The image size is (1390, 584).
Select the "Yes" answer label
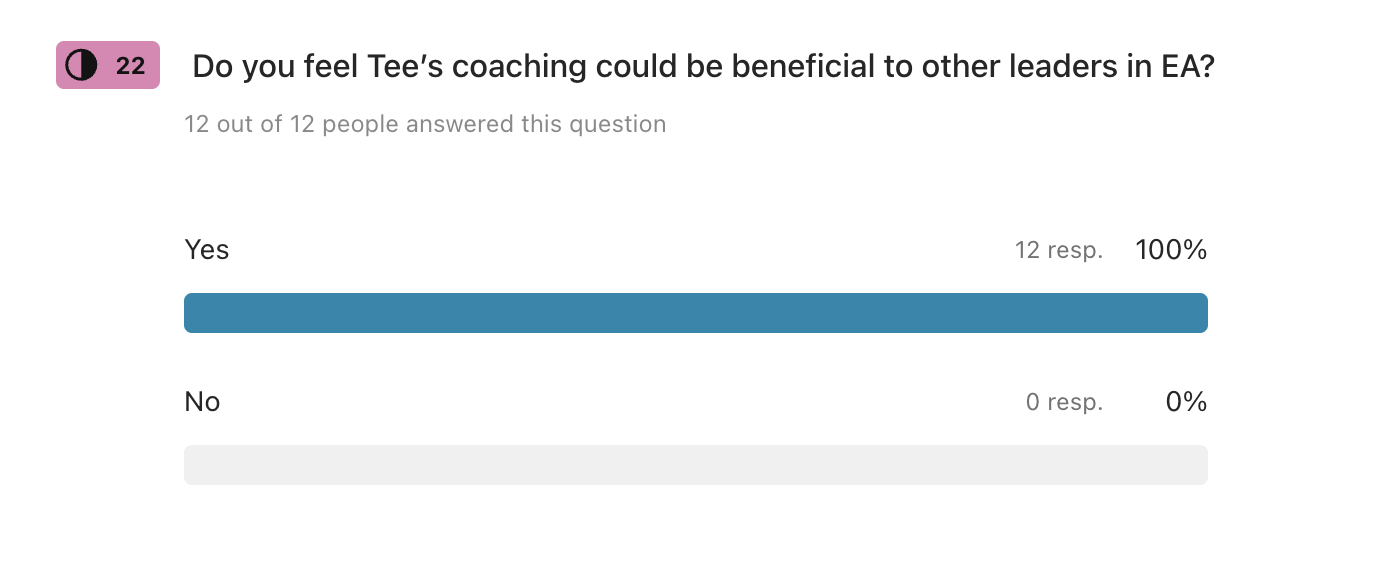pos(207,250)
